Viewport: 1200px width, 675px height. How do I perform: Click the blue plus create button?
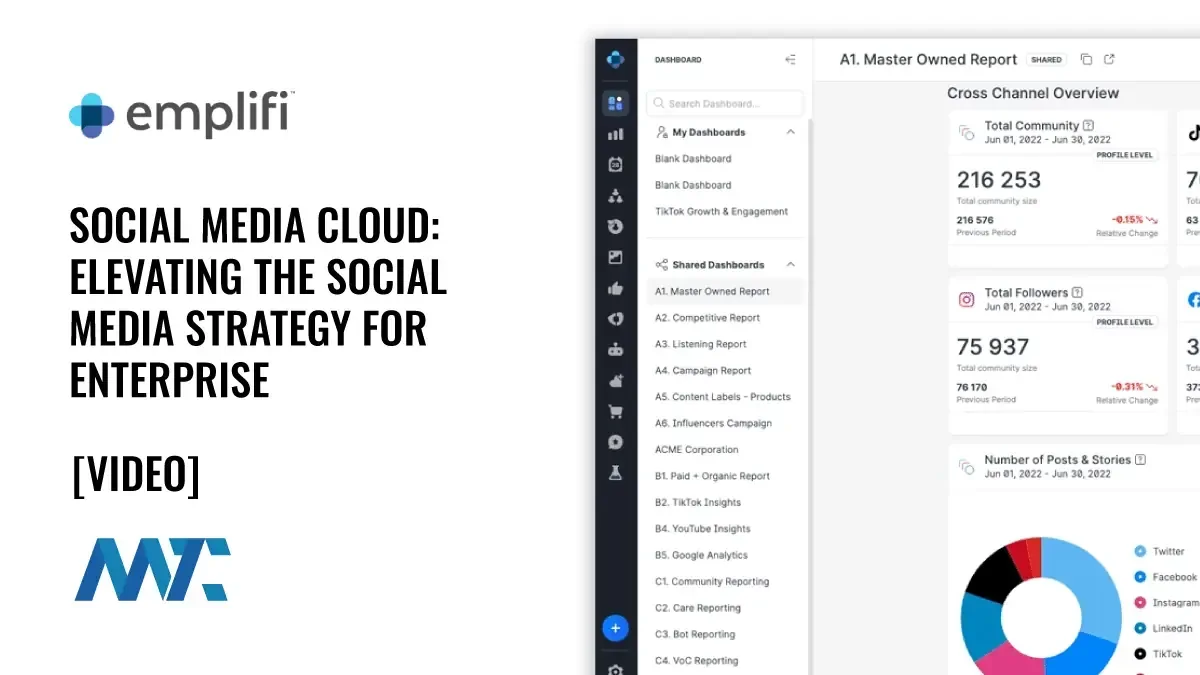pyautogui.click(x=615, y=629)
